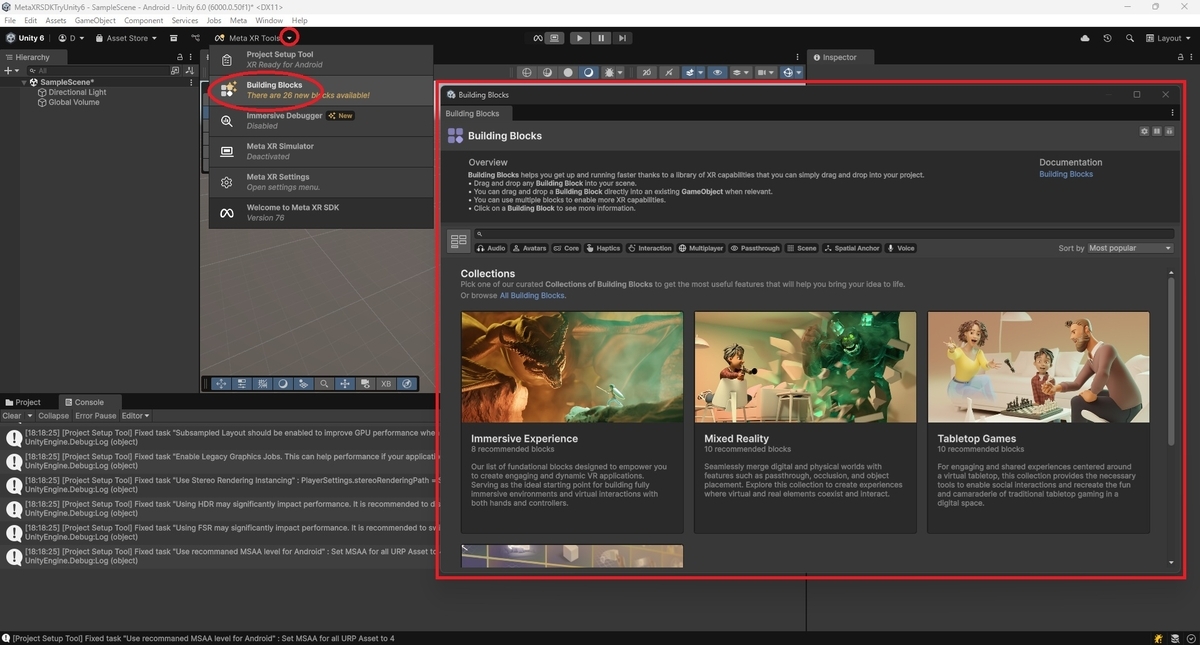Open the Mixed Reality collection thumbnail
Viewport: 1200px width, 645px height.
(x=805, y=367)
